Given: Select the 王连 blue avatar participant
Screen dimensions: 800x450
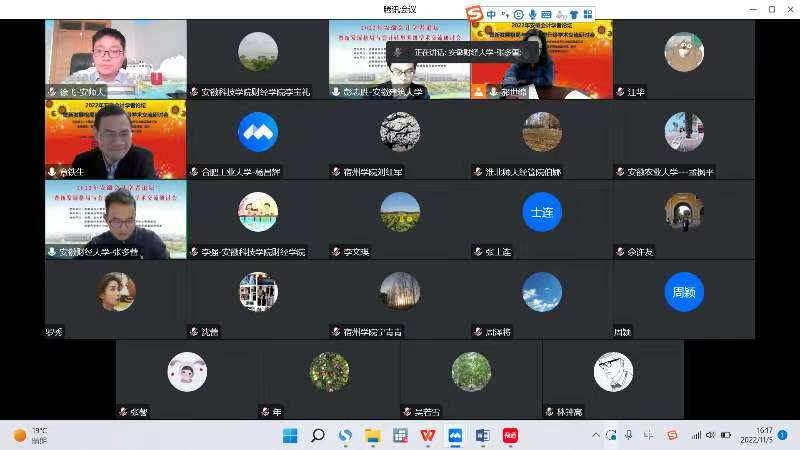Looking at the screenshot, I should coord(542,212).
